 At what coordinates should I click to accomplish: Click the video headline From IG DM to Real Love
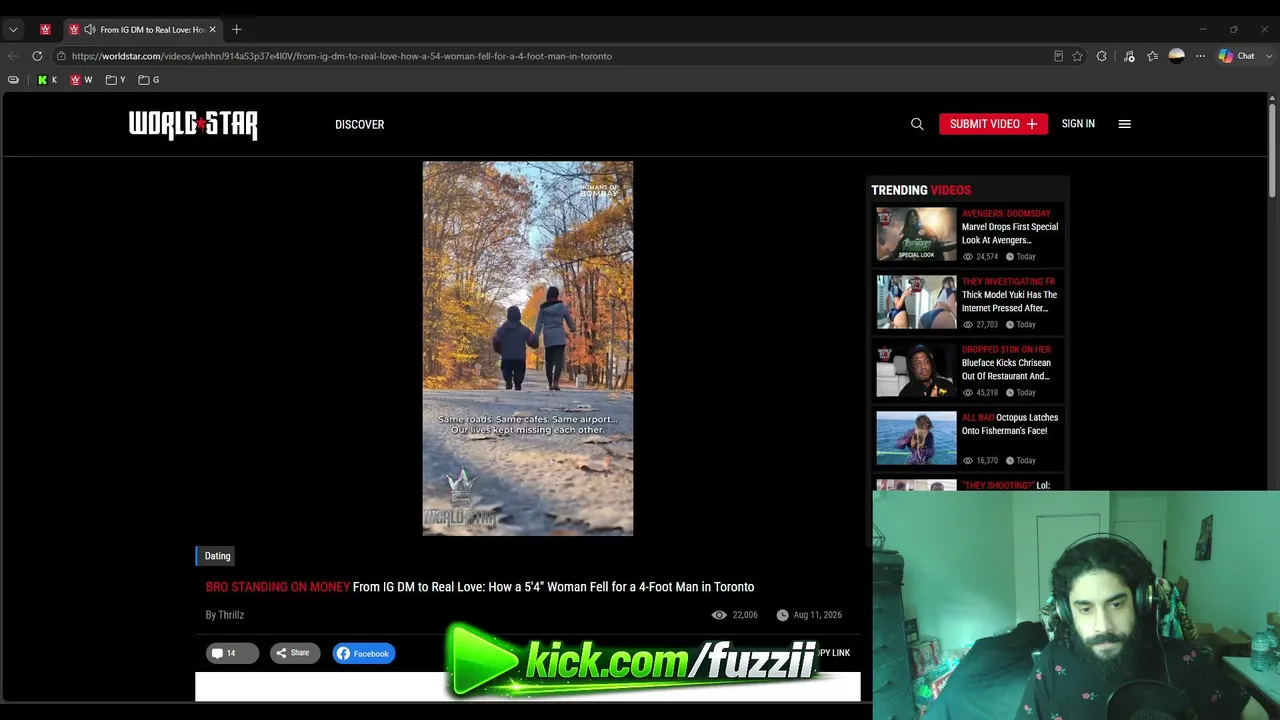[x=553, y=587]
